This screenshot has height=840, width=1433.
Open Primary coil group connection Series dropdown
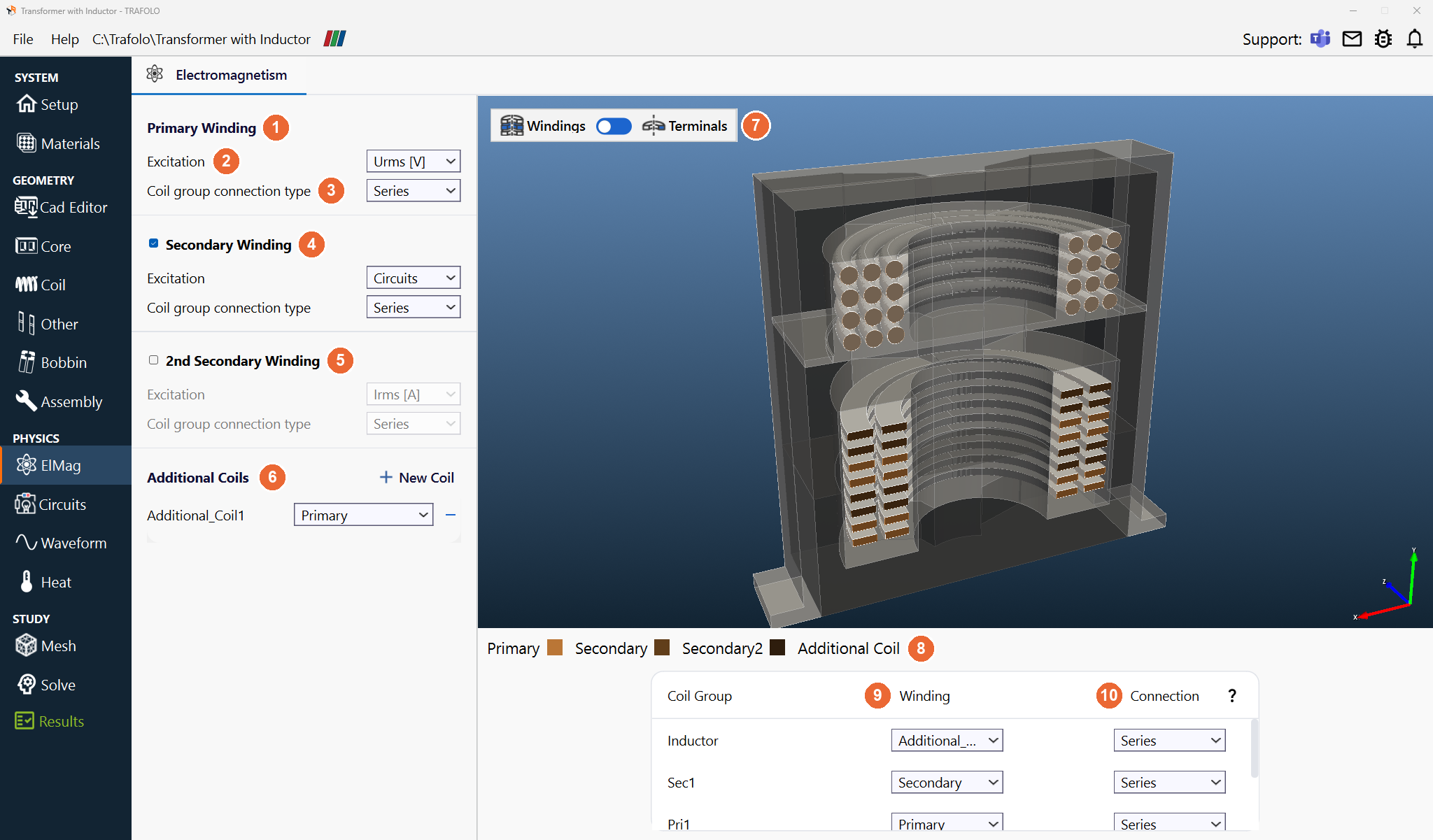pyautogui.click(x=414, y=191)
